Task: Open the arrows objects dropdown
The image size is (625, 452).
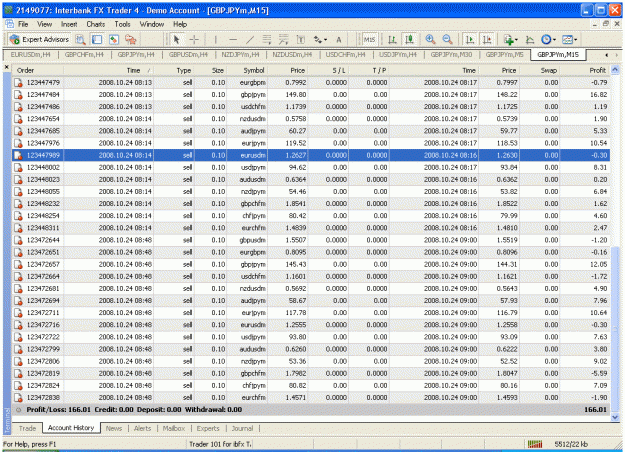Action: tap(320, 39)
